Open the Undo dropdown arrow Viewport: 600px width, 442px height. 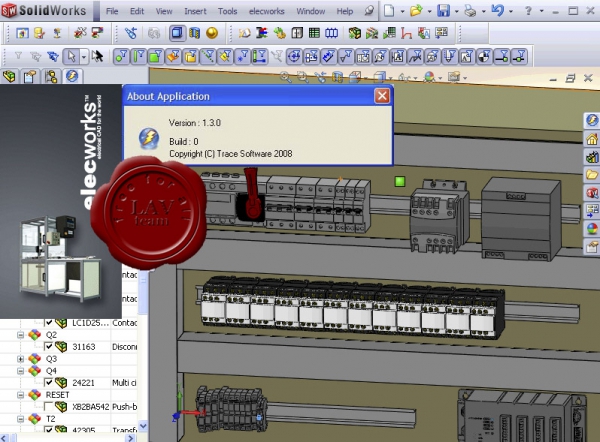(510, 11)
